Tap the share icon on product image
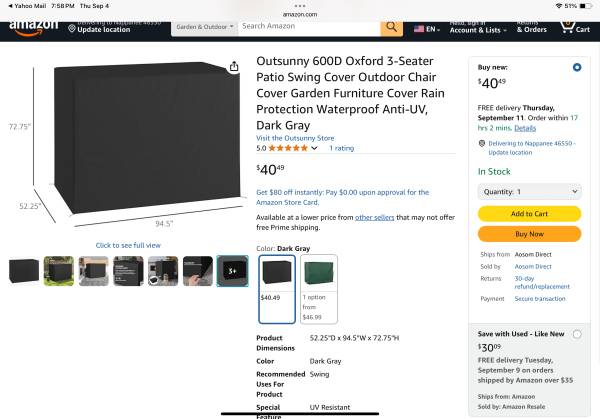The image size is (600, 419). pos(234,67)
